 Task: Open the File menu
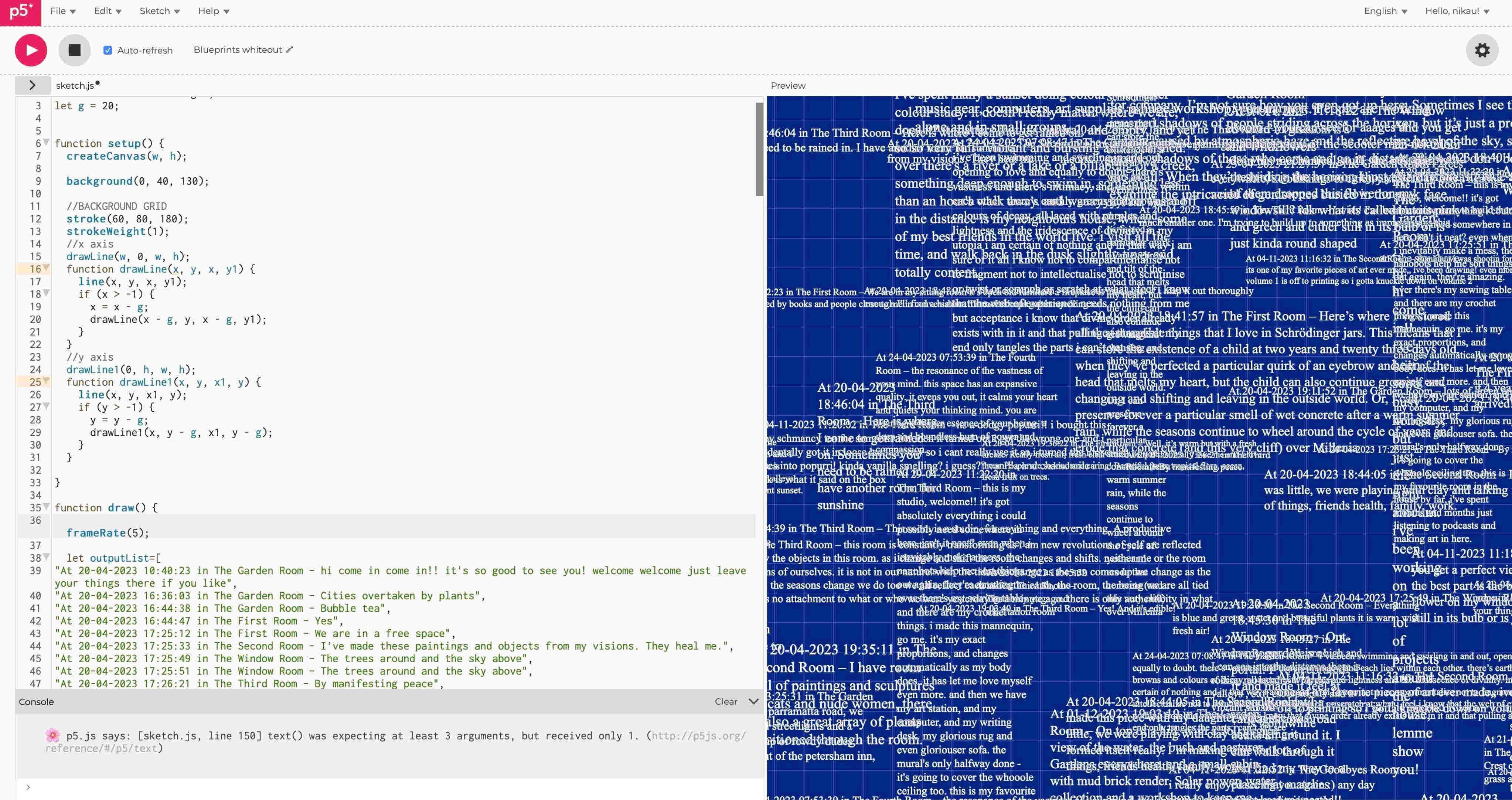point(63,11)
